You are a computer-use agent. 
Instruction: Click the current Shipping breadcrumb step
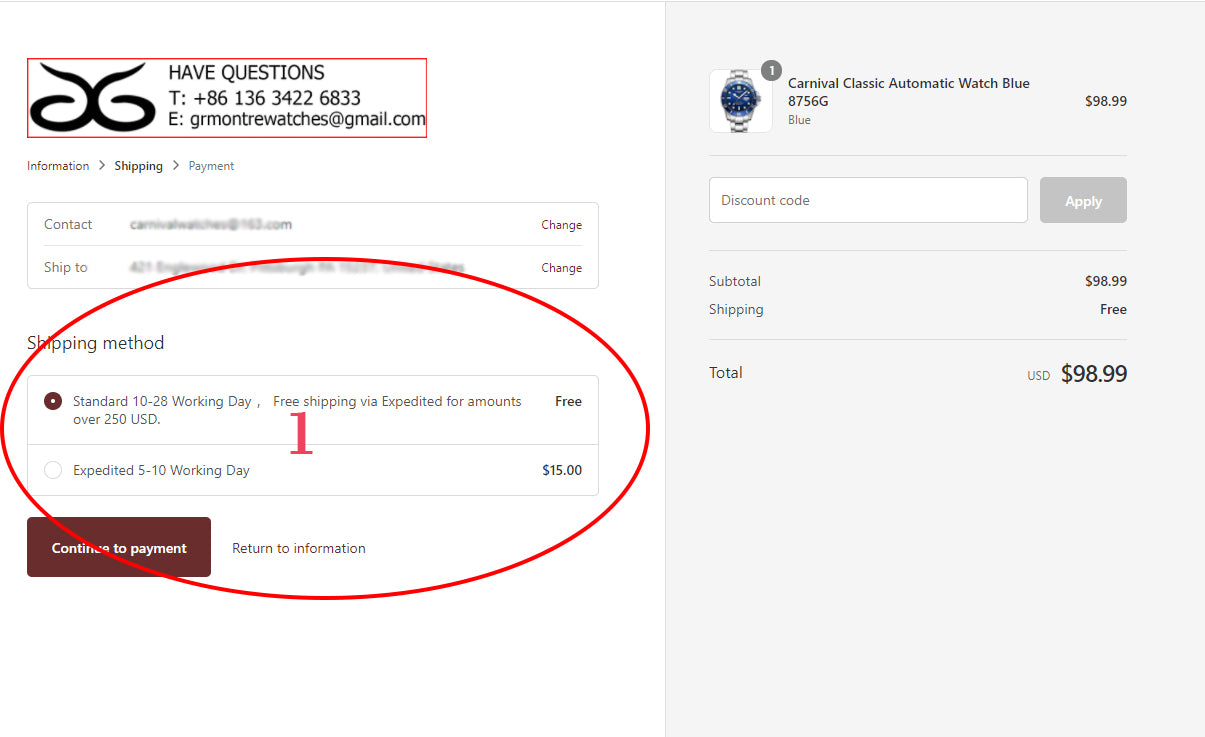point(138,166)
